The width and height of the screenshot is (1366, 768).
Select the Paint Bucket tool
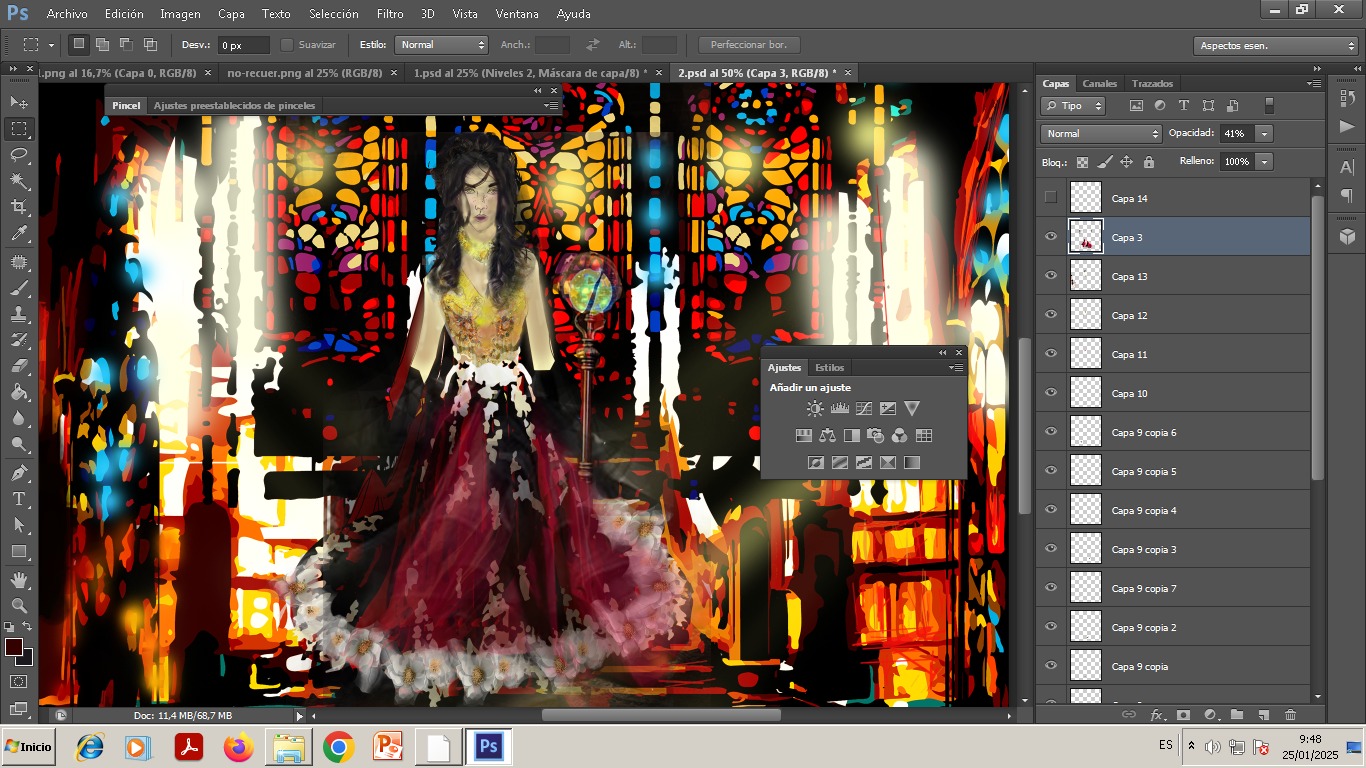point(19,392)
